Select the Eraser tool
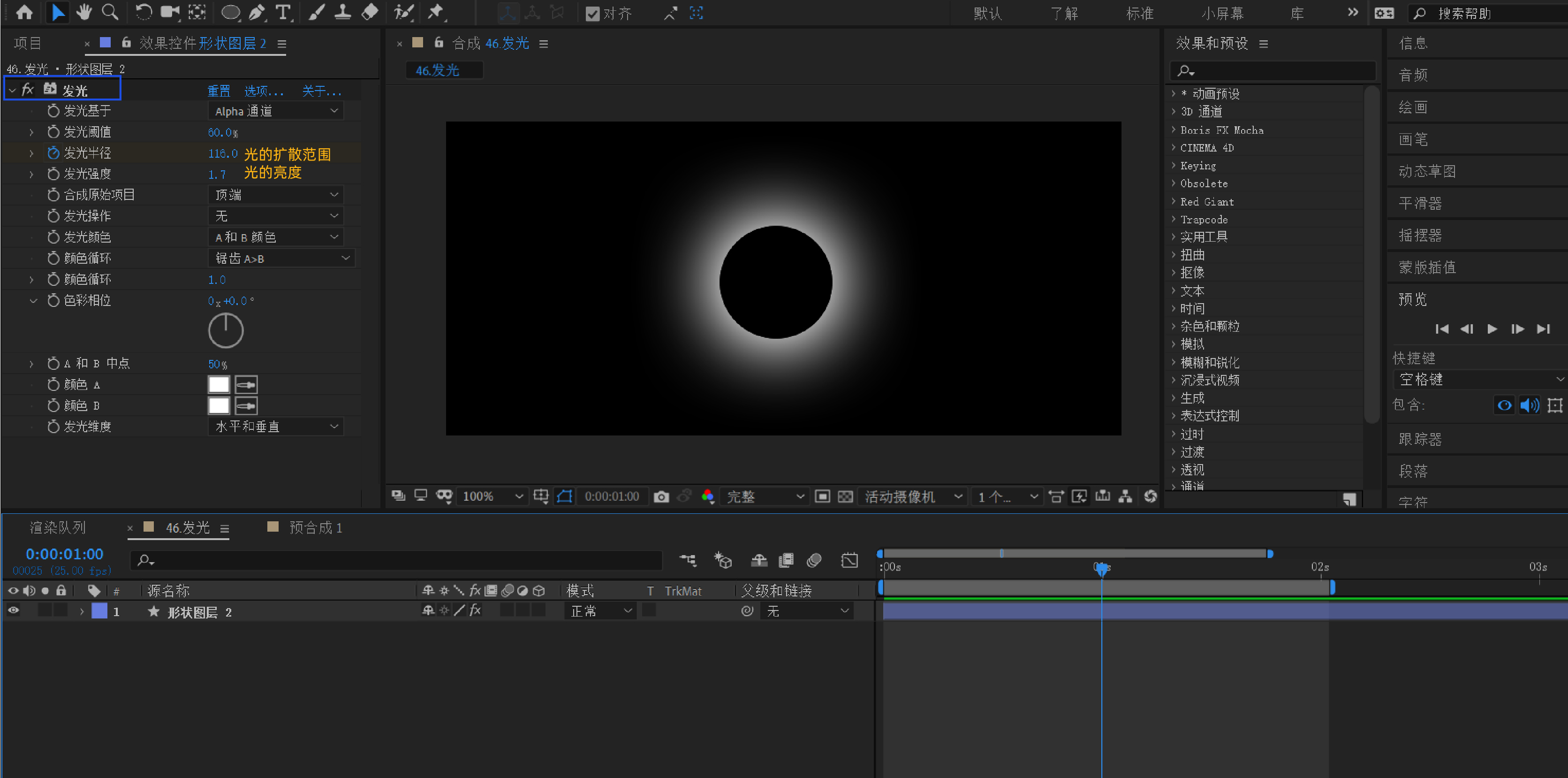Viewport: 1568px width, 778px height. pyautogui.click(x=370, y=12)
